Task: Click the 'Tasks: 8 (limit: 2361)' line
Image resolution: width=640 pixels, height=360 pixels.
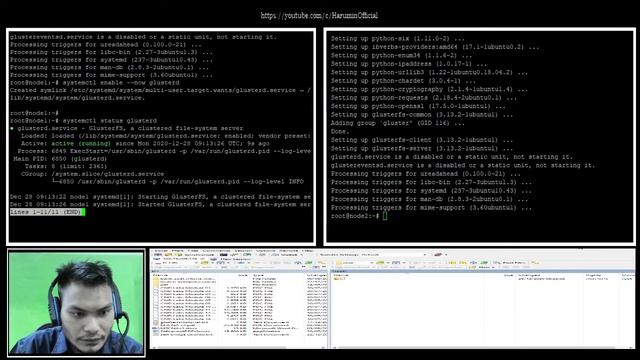Action: (x=66, y=167)
